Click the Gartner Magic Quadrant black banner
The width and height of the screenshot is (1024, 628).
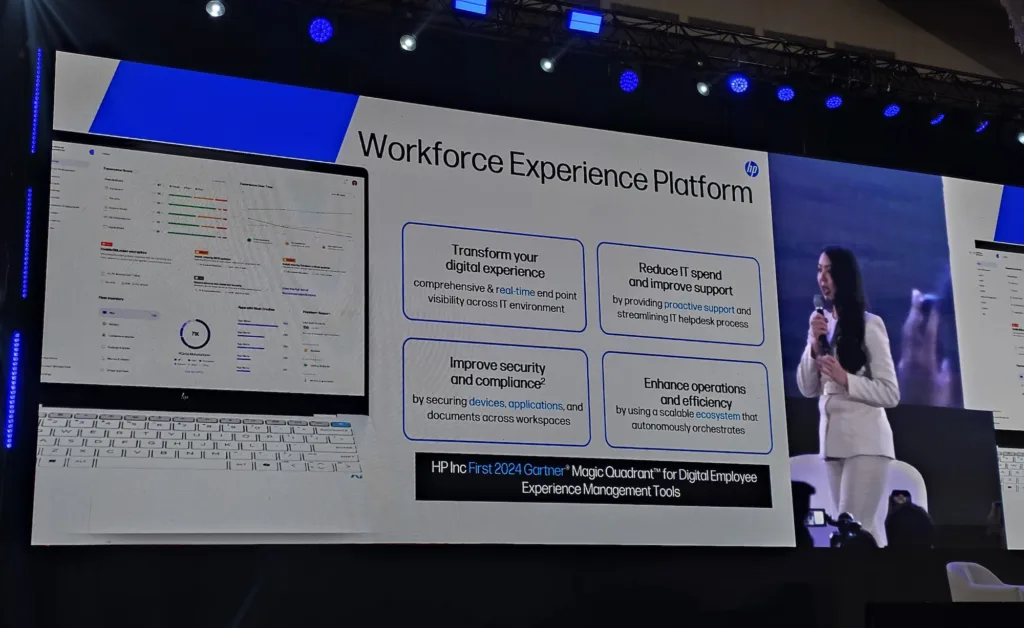pyautogui.click(x=593, y=482)
